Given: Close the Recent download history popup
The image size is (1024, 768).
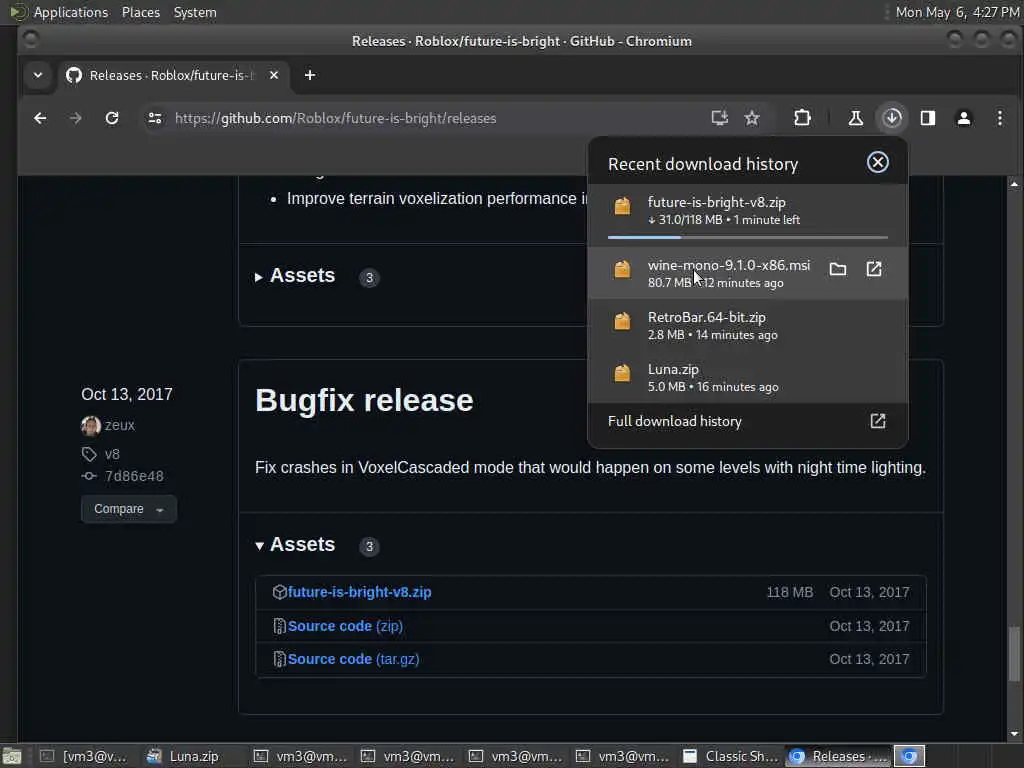Looking at the screenshot, I should 878,163.
